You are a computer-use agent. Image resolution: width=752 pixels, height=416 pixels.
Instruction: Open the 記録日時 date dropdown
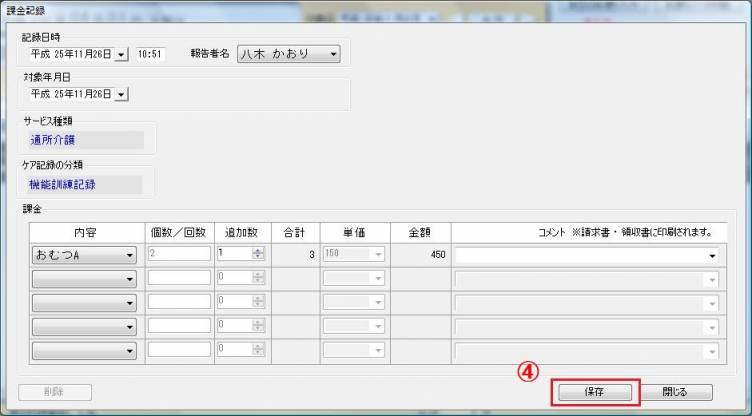122,54
